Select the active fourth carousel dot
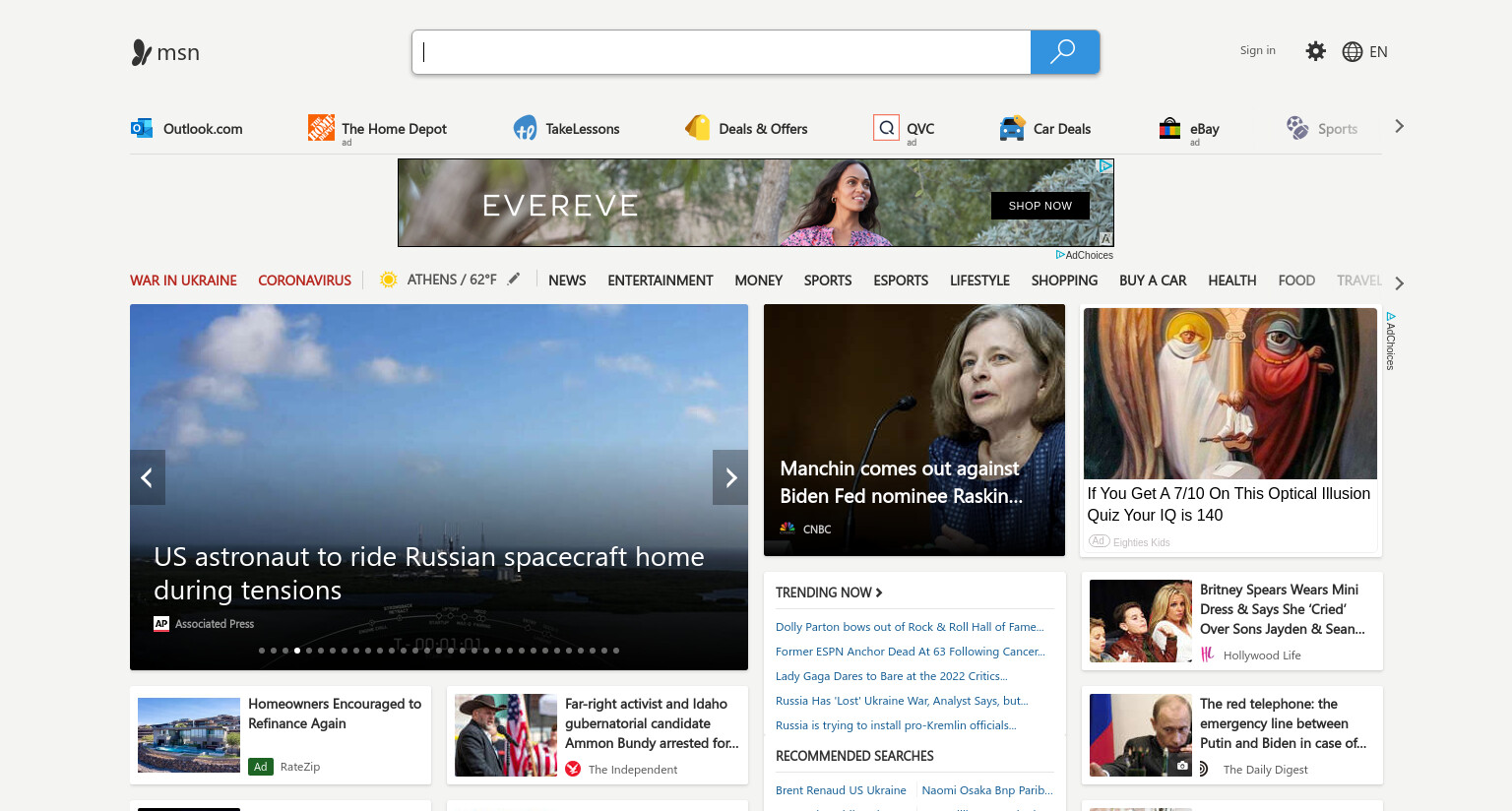The width and height of the screenshot is (1512, 811). 297,651
